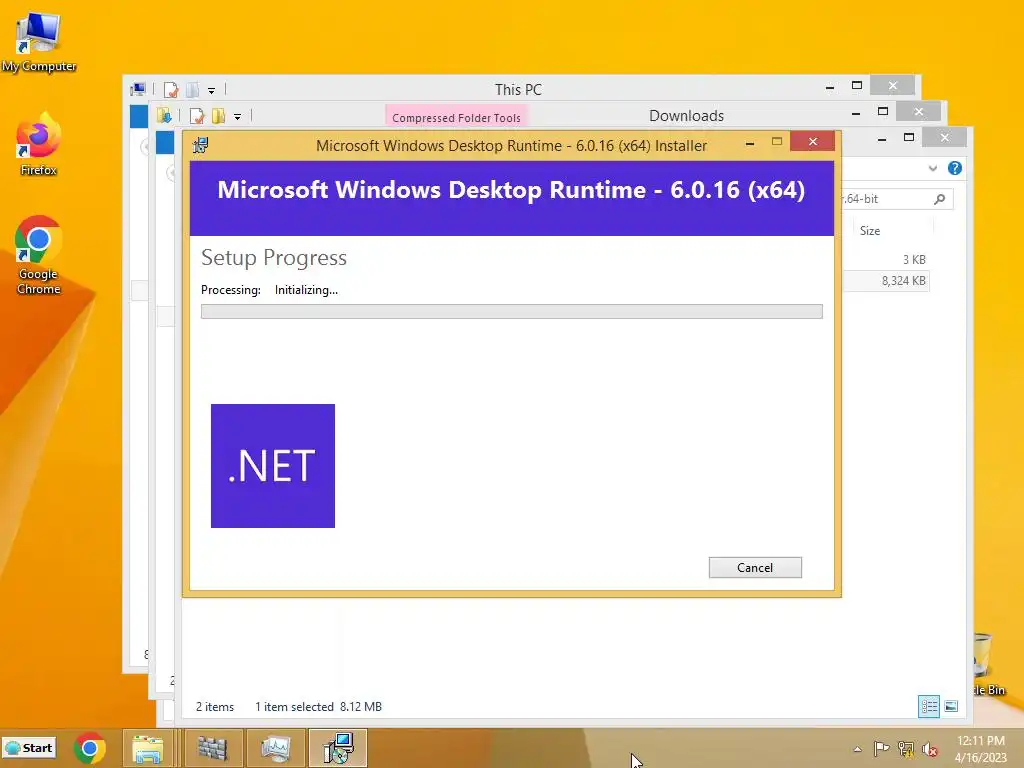Open File Explorer taskbar icon
Image resolution: width=1024 pixels, height=768 pixels.
point(148,748)
